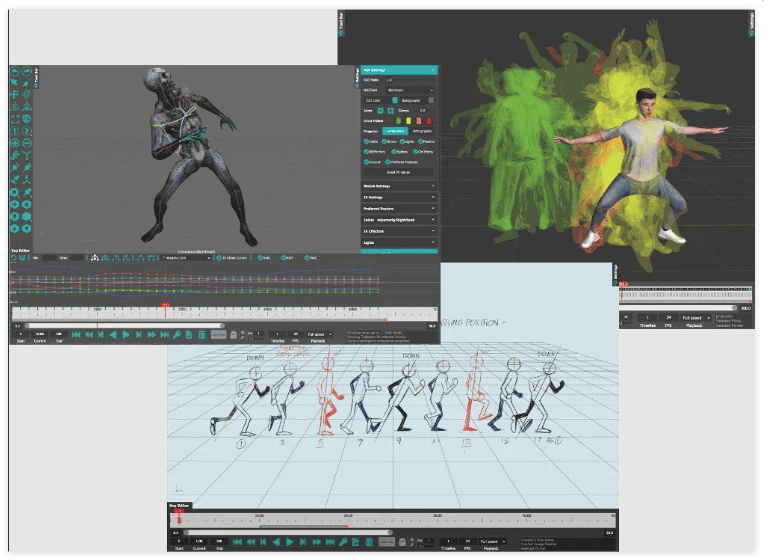Open the Full speed playback dropdown in the zombie window
Image resolution: width=764 pixels, height=560 pixels.
tap(319, 334)
